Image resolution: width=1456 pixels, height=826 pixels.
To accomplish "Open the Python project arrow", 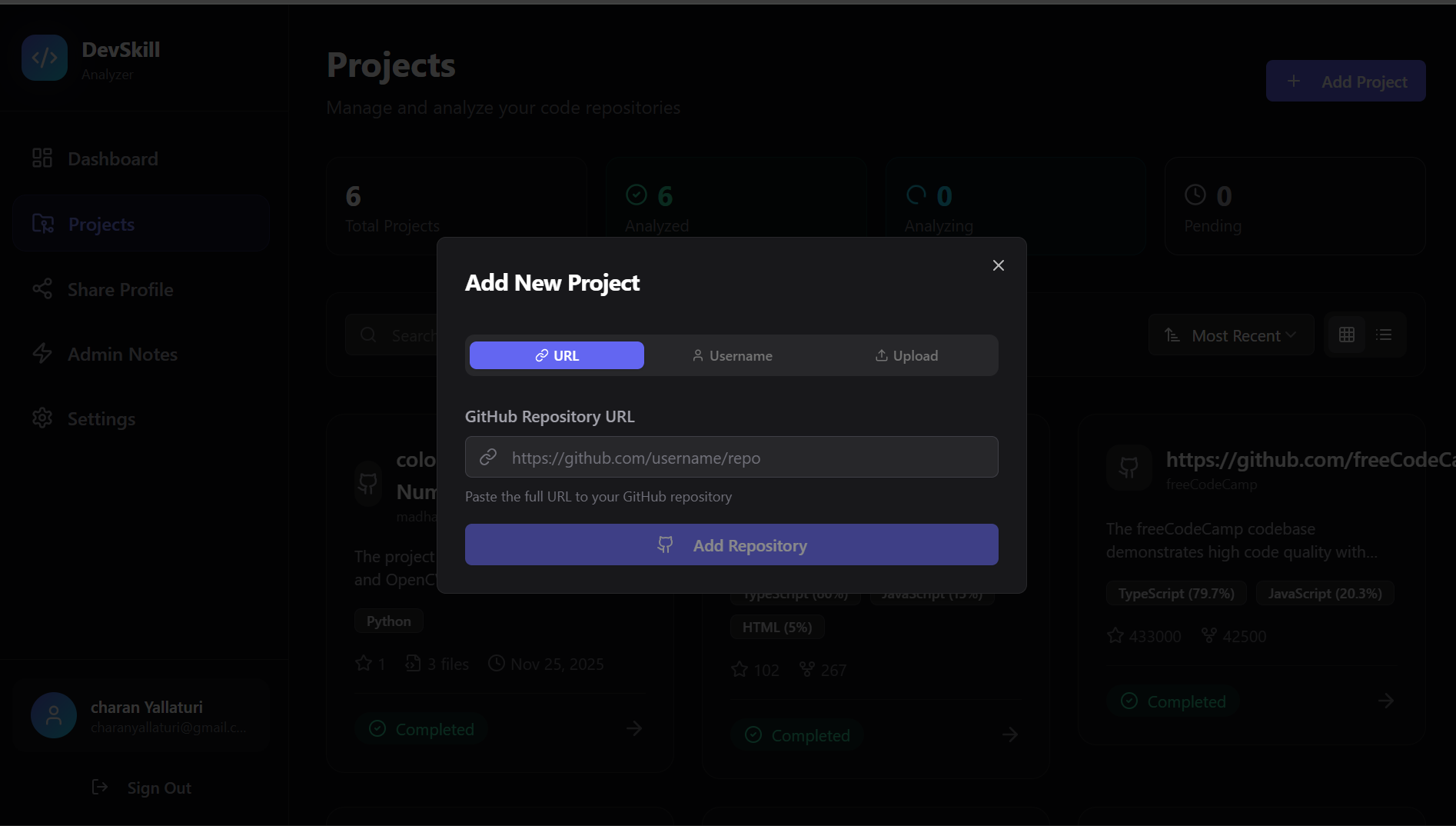I will 633,728.
